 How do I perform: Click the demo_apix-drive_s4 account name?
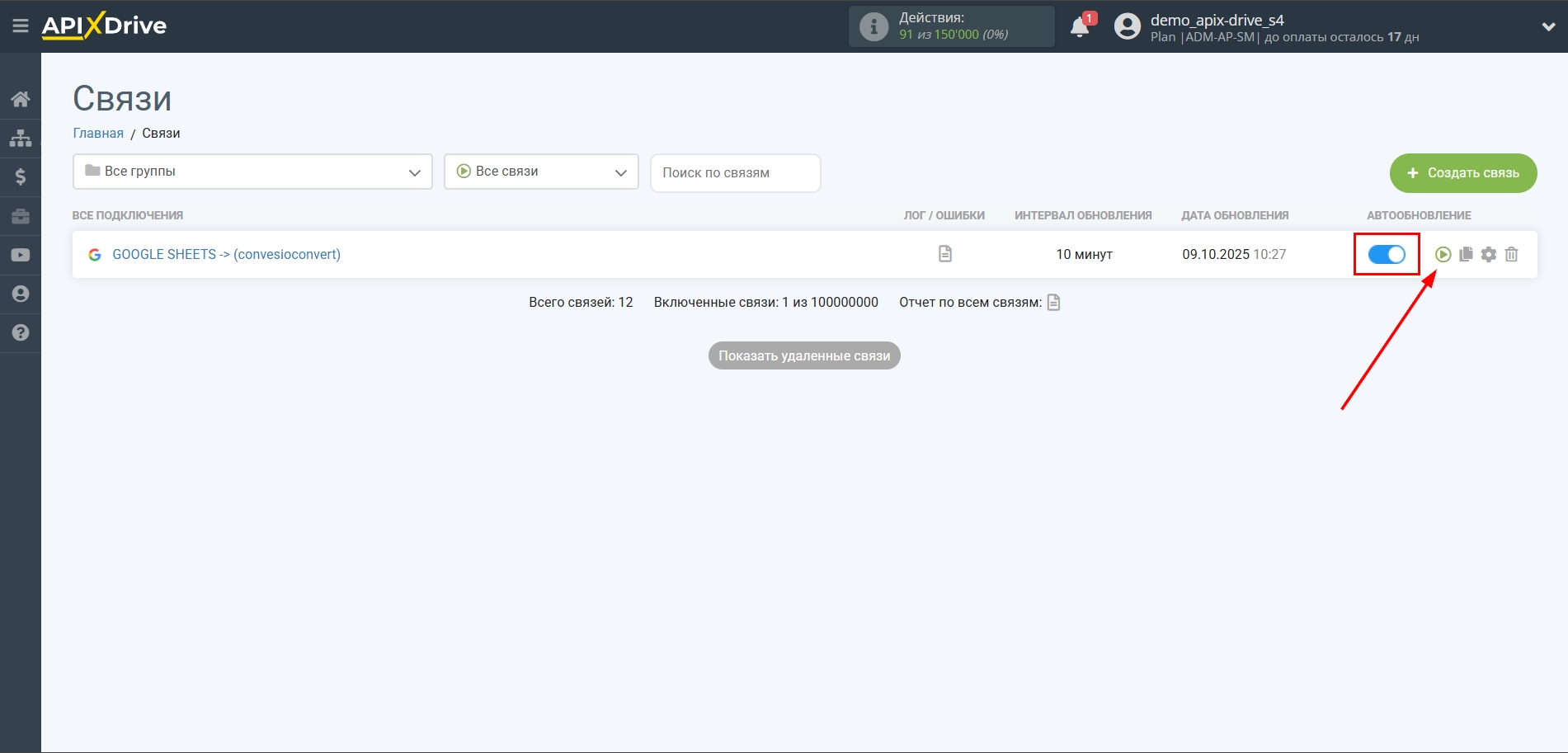(x=1217, y=20)
